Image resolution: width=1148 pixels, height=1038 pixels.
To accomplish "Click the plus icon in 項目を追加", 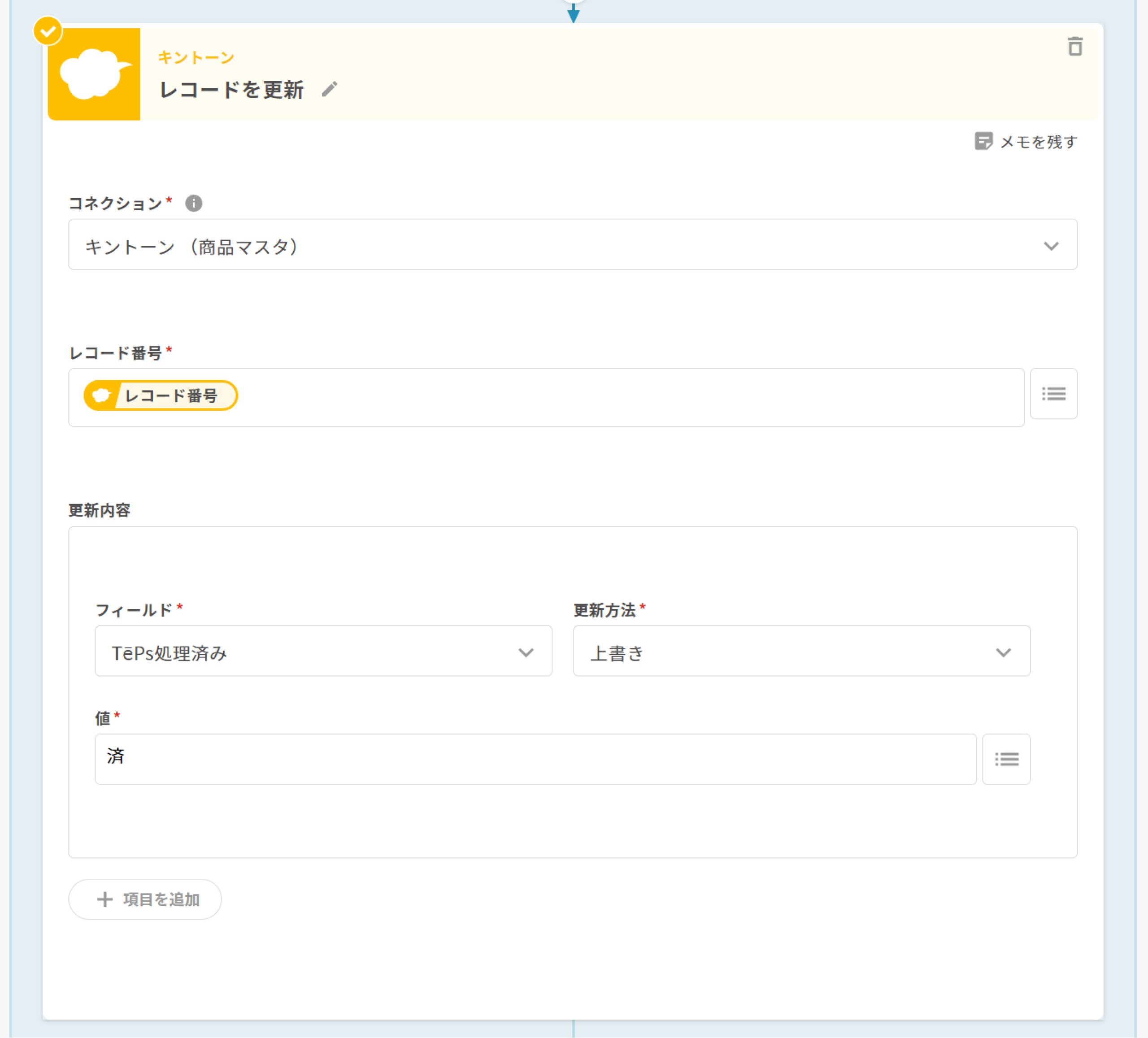I will coord(105,899).
